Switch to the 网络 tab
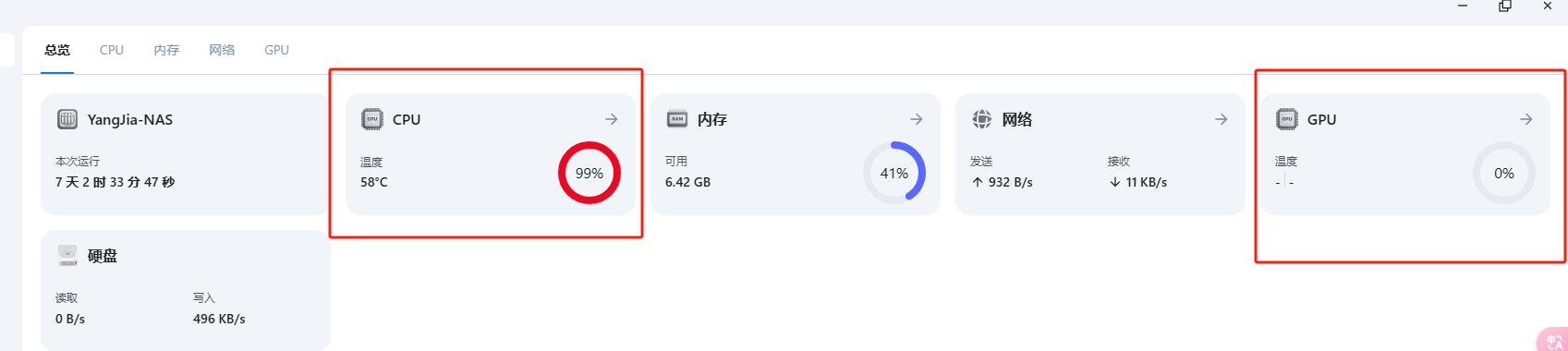 [222, 50]
